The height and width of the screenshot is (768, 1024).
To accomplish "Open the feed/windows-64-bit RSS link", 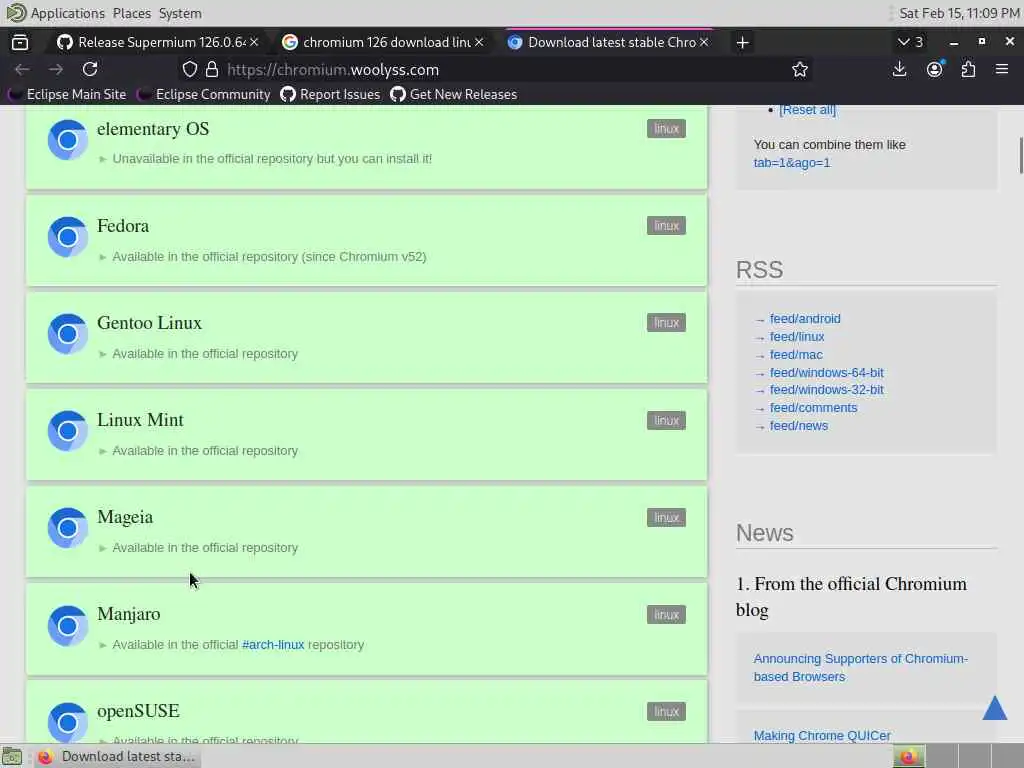I will click(826, 372).
